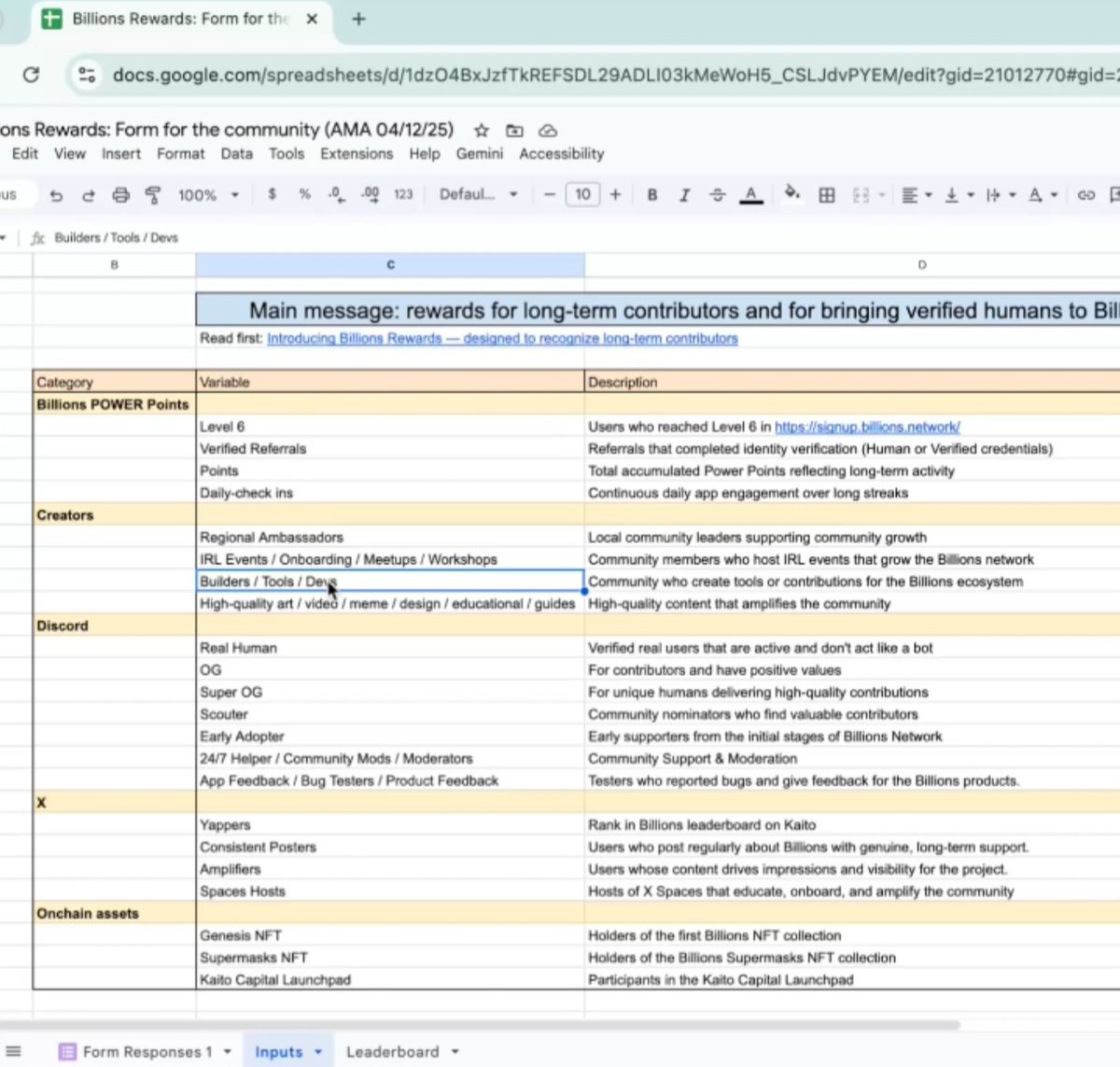
Task: Select the paint format tool
Action: tap(153, 195)
